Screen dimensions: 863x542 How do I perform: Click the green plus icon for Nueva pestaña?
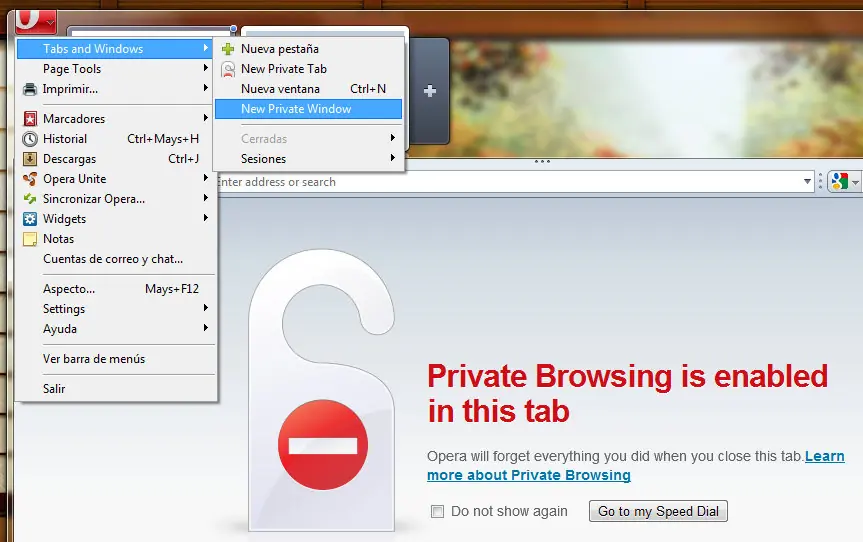tap(228, 49)
